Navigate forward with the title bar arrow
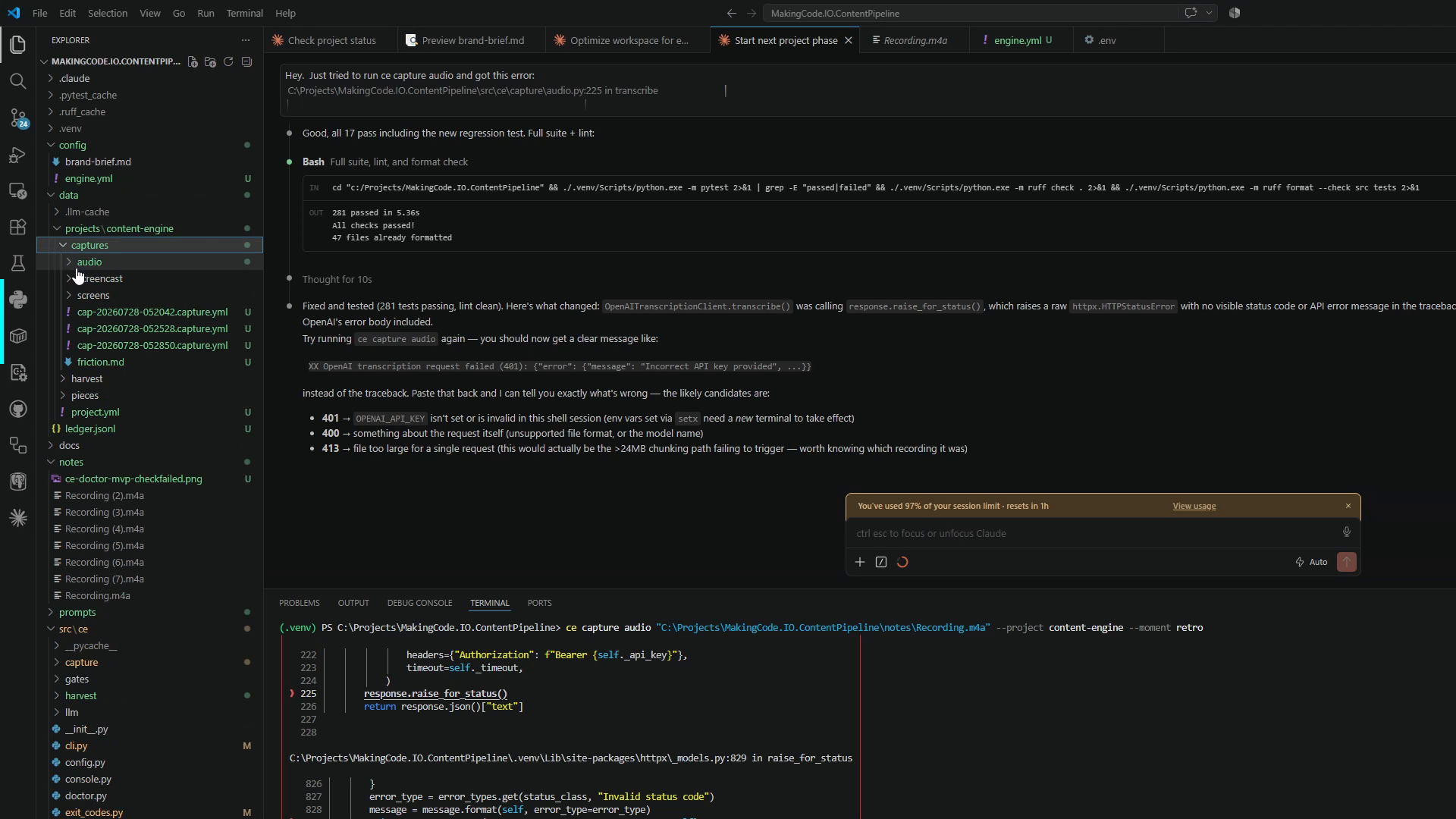The height and width of the screenshot is (819, 1456). click(x=752, y=13)
